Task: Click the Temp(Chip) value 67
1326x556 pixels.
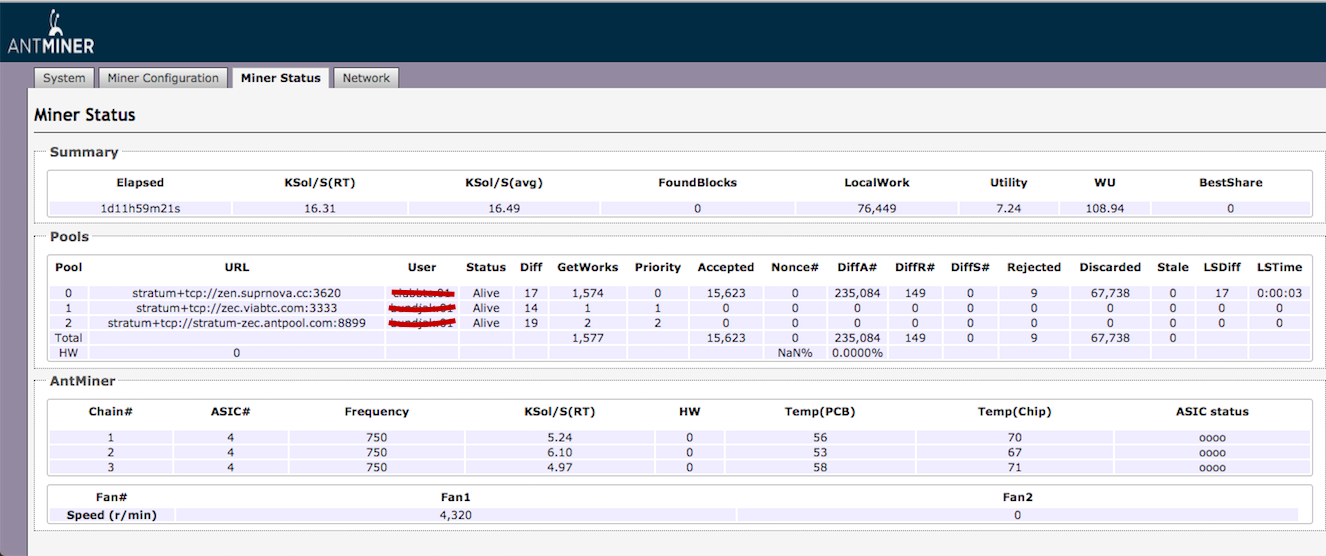Action: [x=1015, y=453]
